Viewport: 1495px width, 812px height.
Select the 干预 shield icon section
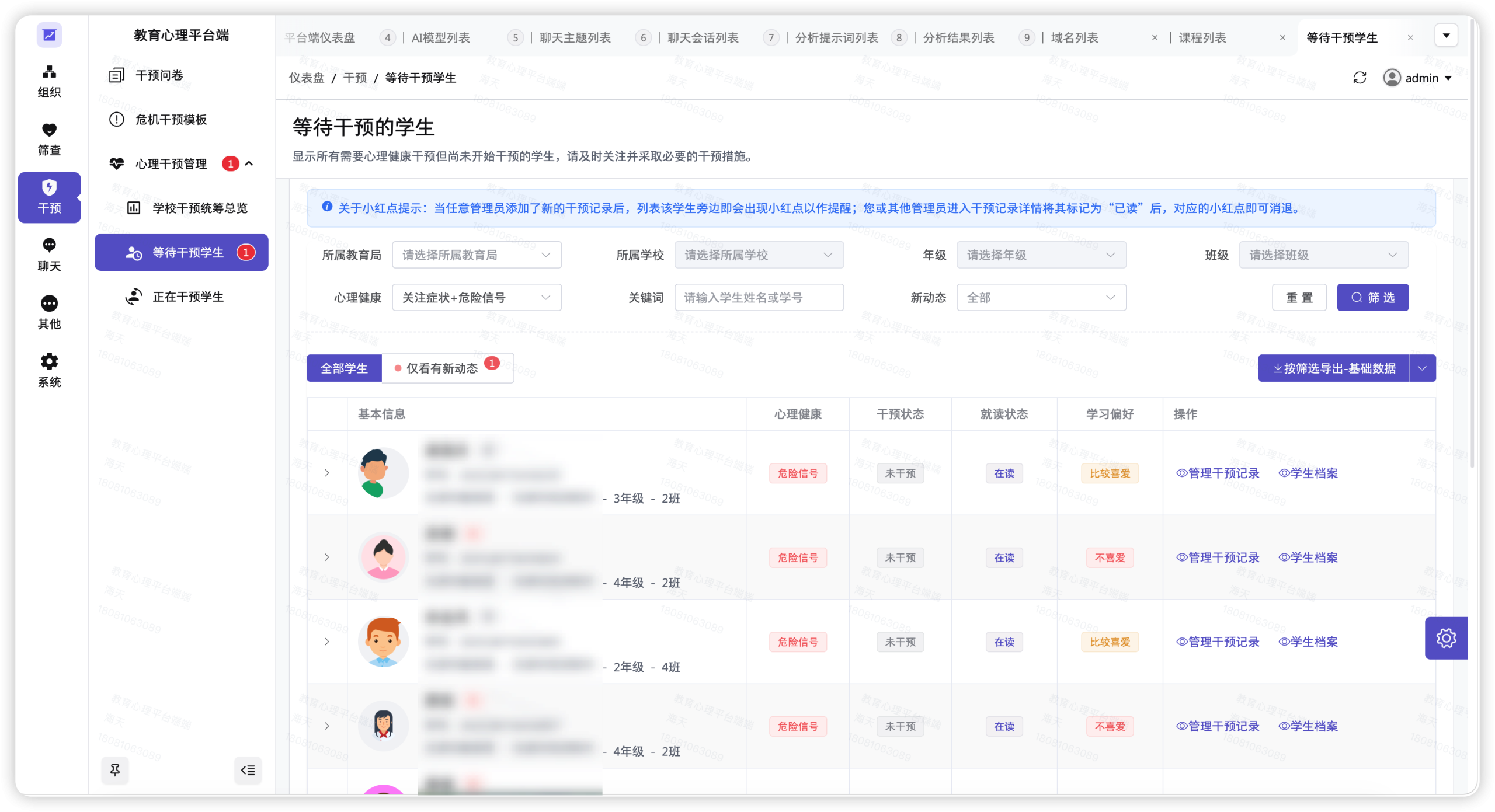pyautogui.click(x=49, y=197)
